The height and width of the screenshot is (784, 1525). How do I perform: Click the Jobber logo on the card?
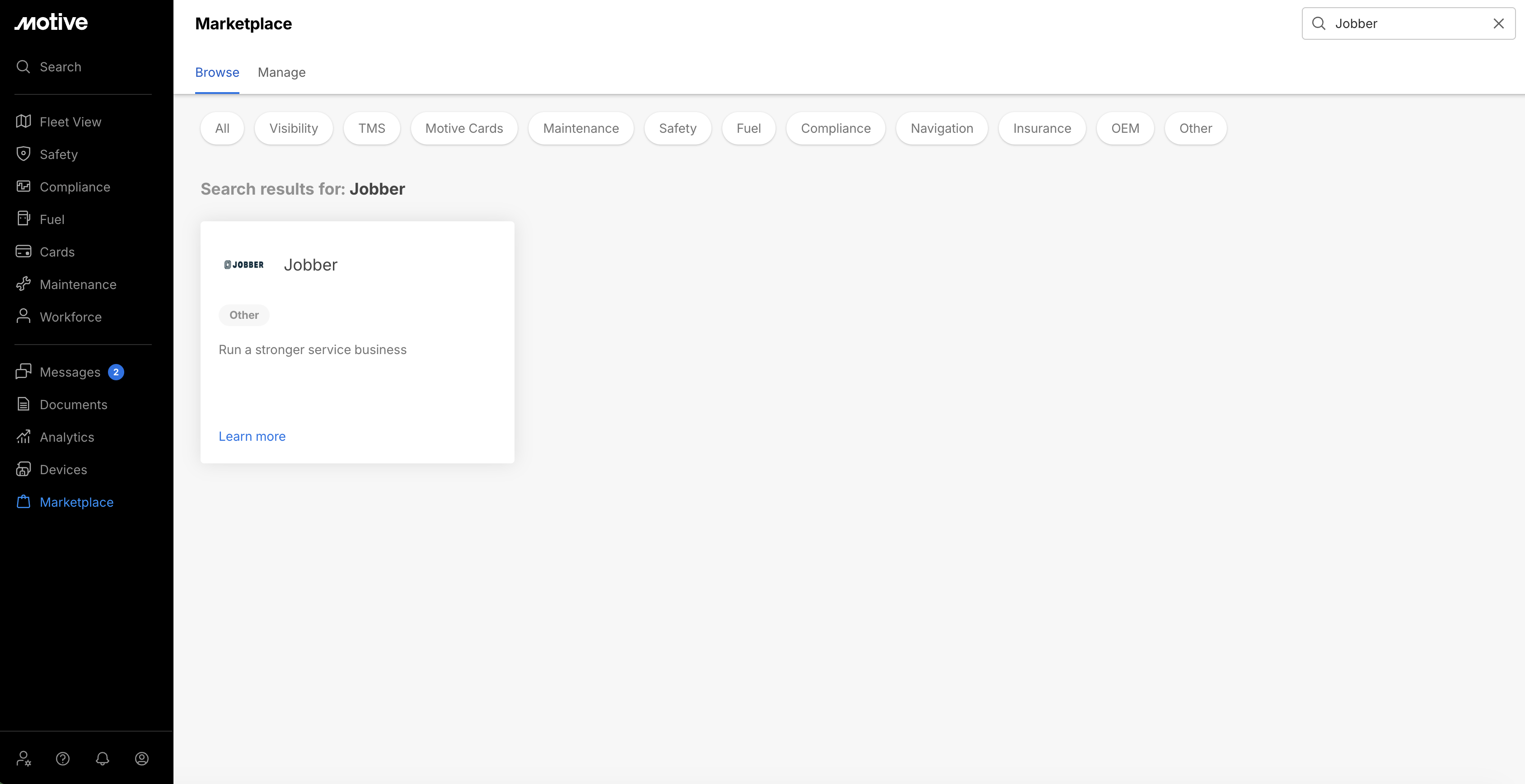tap(244, 265)
